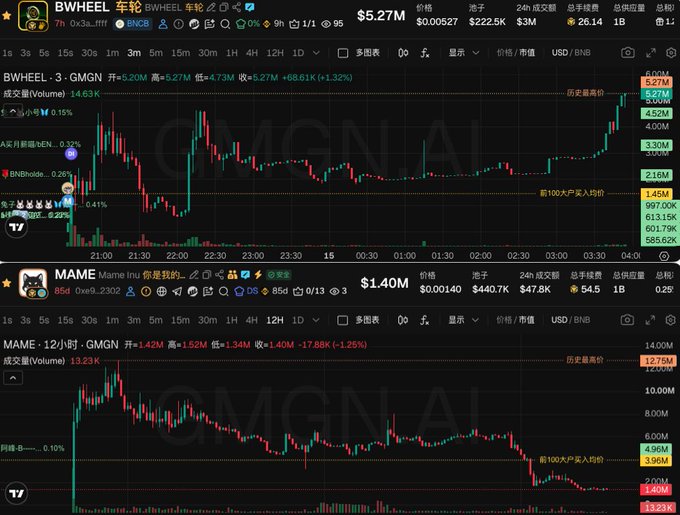This screenshot has width=680, height=515.
Task: Open BWHEEL developer profile person icon
Action: point(163,24)
